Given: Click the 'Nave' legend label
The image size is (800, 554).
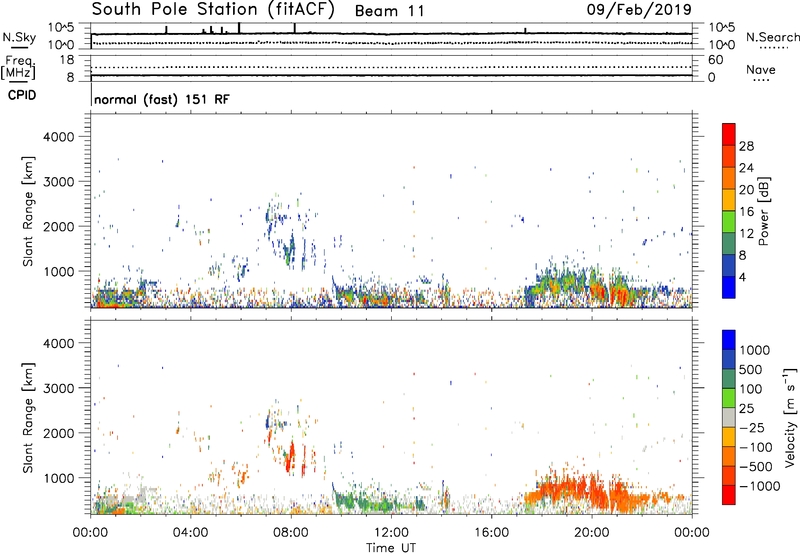Looking at the screenshot, I should [761, 70].
